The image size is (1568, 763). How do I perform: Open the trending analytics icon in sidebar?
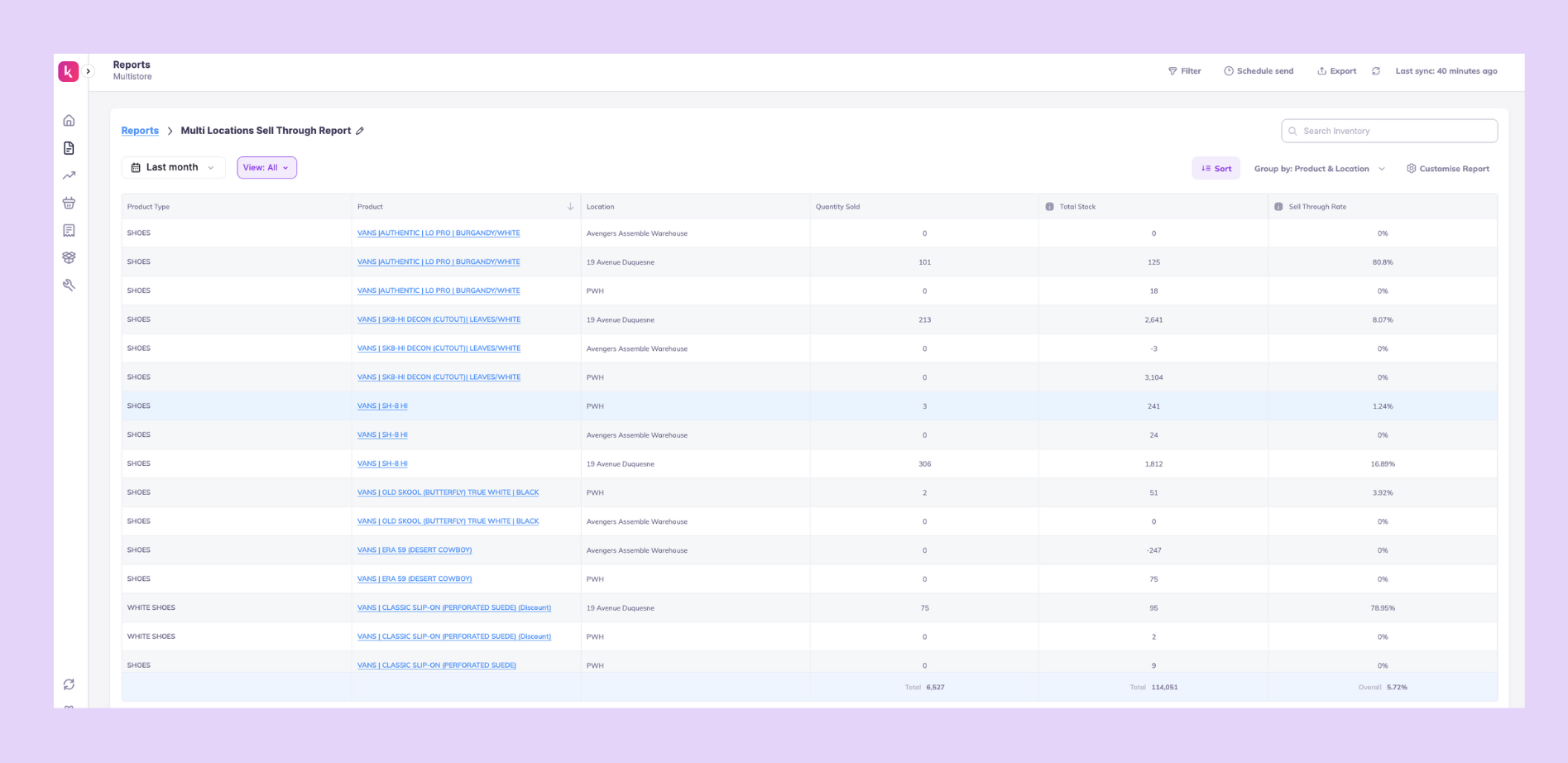(69, 175)
